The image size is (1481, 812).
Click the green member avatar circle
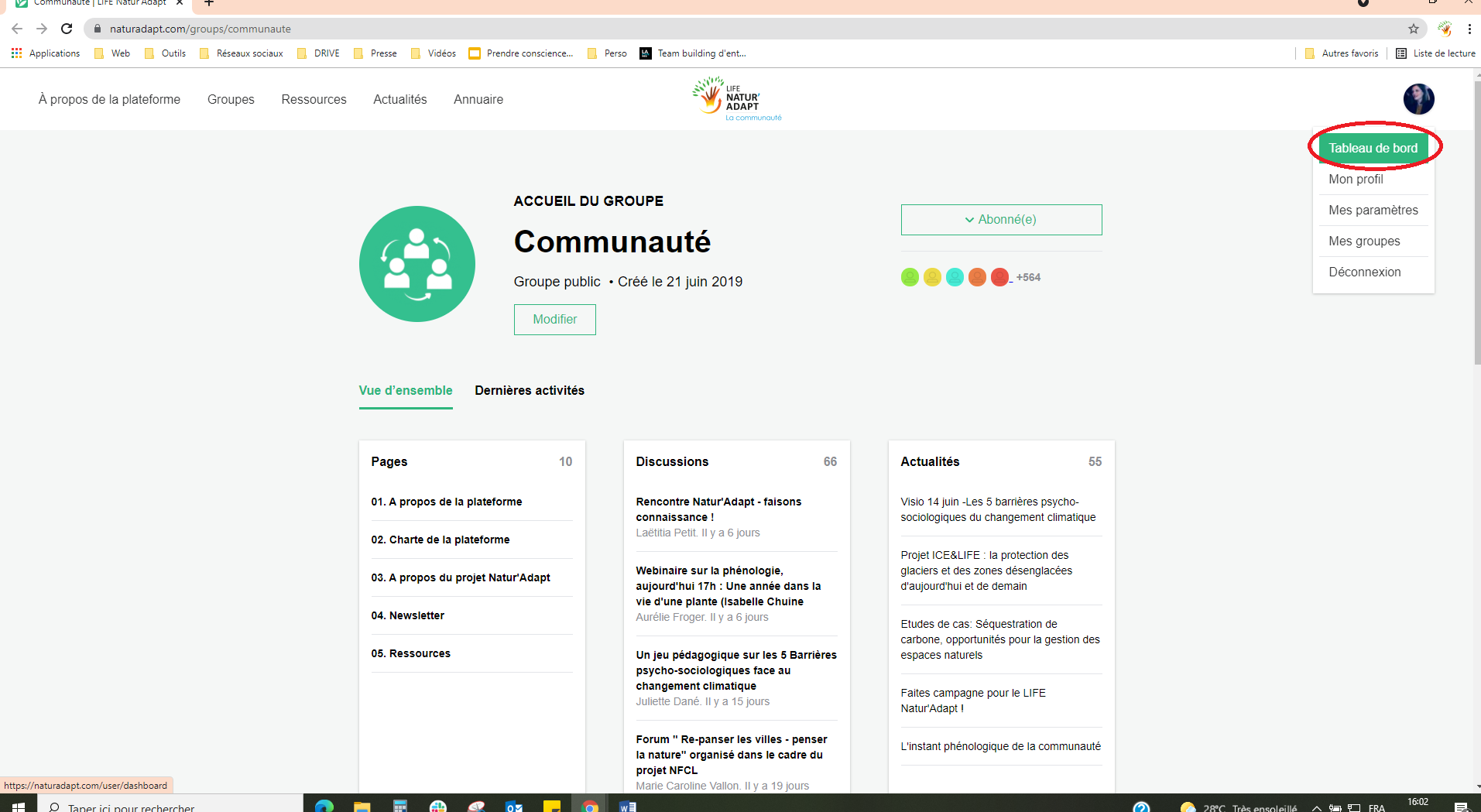pos(910,277)
